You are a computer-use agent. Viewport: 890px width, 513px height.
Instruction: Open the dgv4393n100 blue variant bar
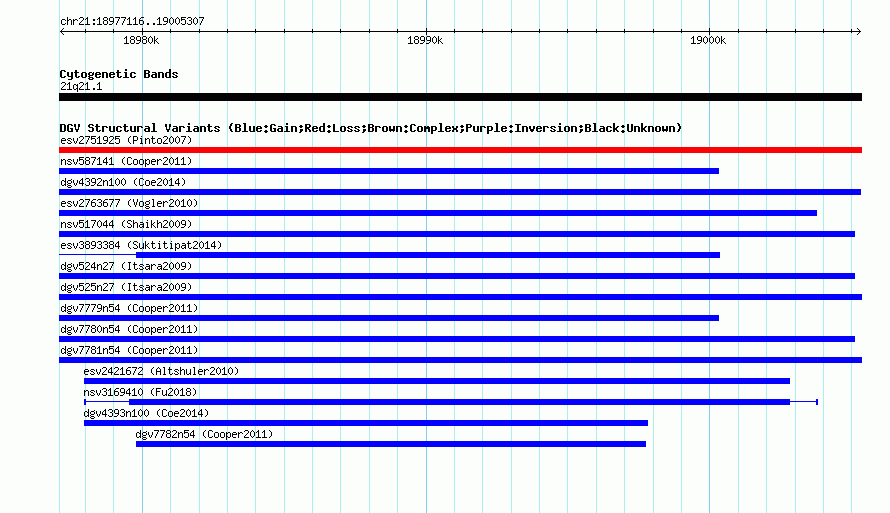366,423
